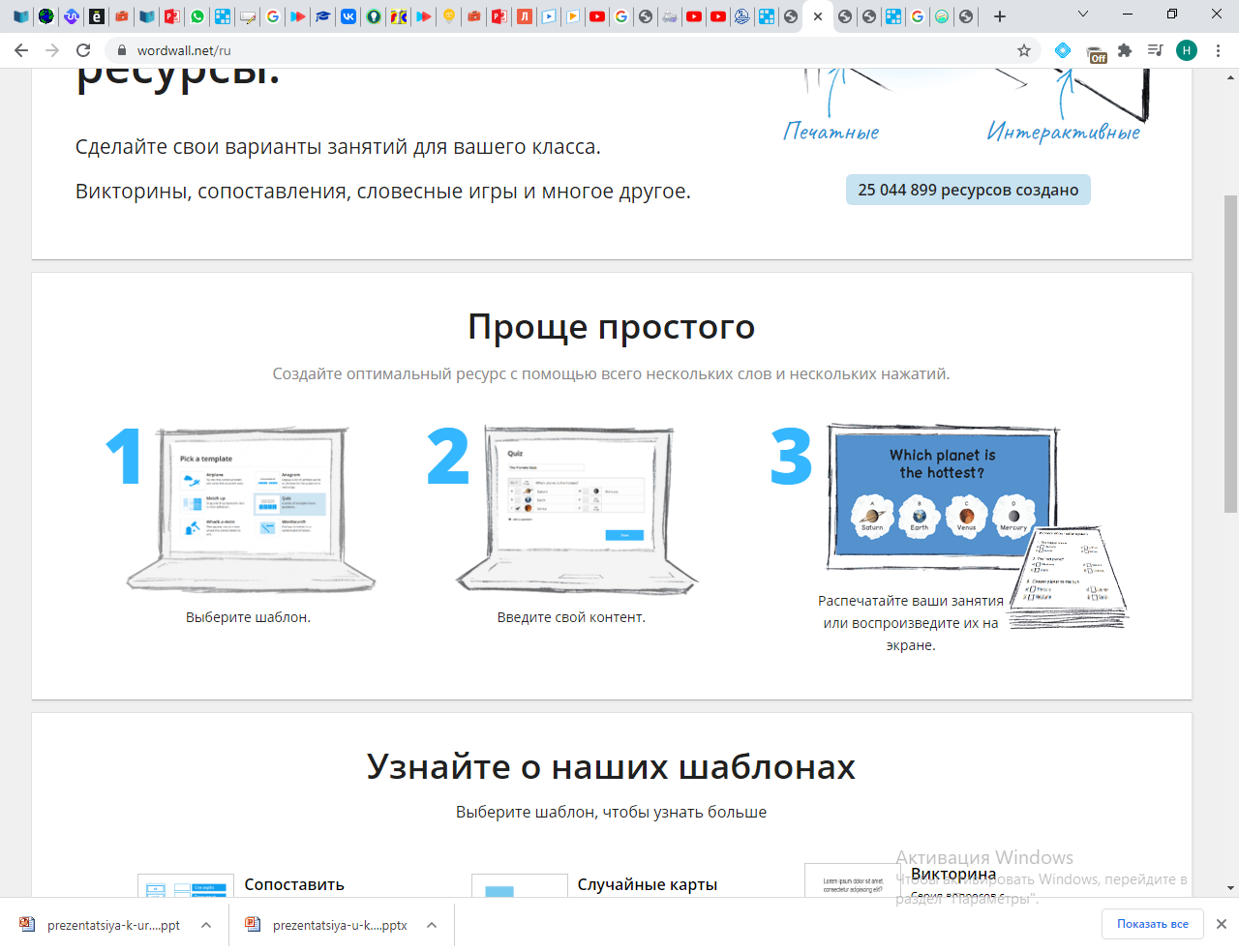This screenshot has width=1239, height=952.
Task: Click the Выберите шаблон caption
Action: (248, 617)
